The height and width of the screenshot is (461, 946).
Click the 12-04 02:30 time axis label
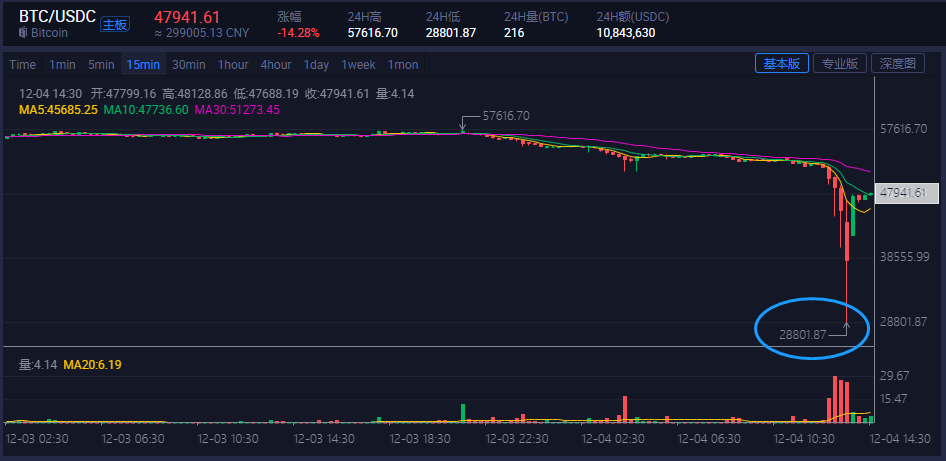click(613, 439)
